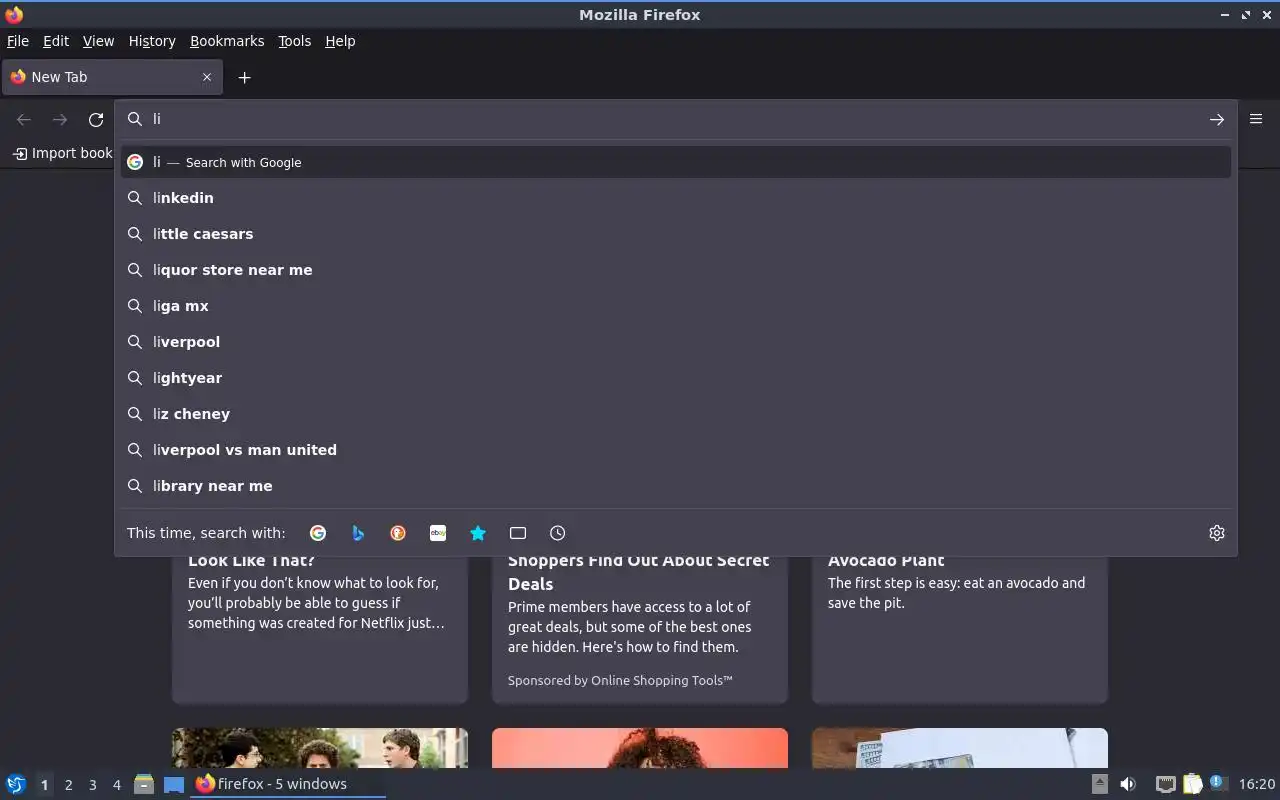Viewport: 1280px width, 800px height.
Task: Select 'li — Search with Google' result
Action: [x=676, y=162]
